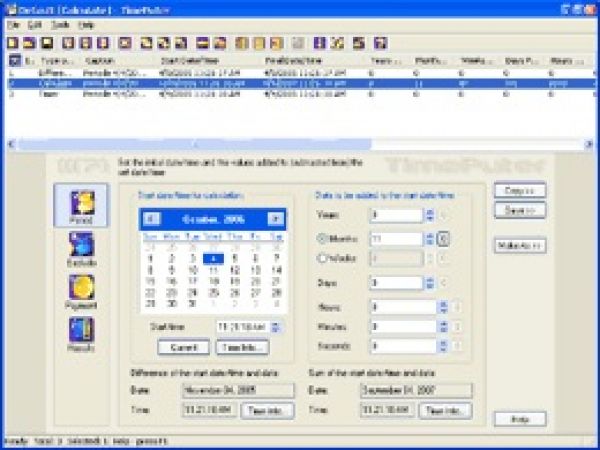Click the checkmark icon heading the list
The image size is (600, 450).
click(x=15, y=60)
